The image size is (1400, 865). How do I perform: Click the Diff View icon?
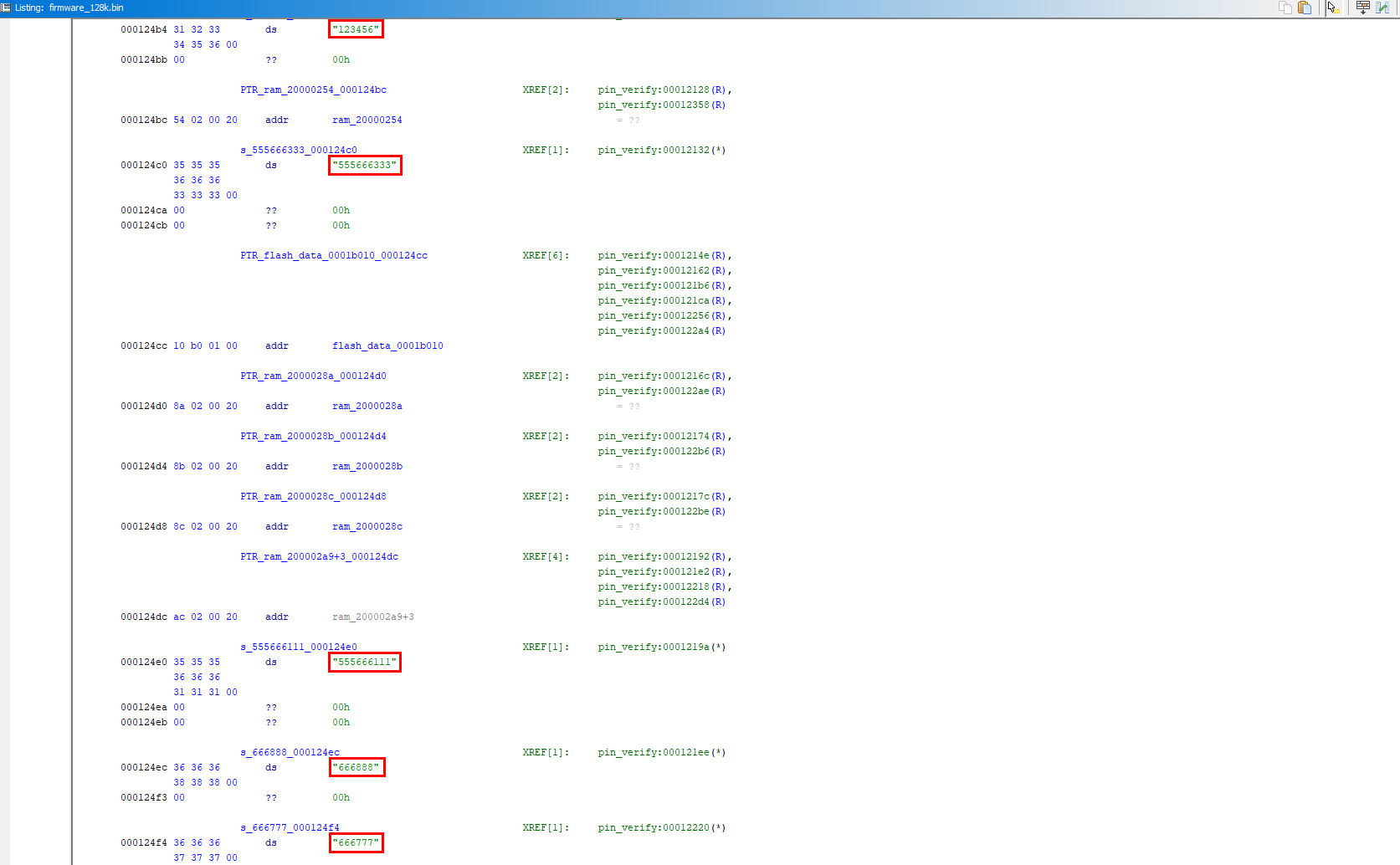coord(1382,8)
